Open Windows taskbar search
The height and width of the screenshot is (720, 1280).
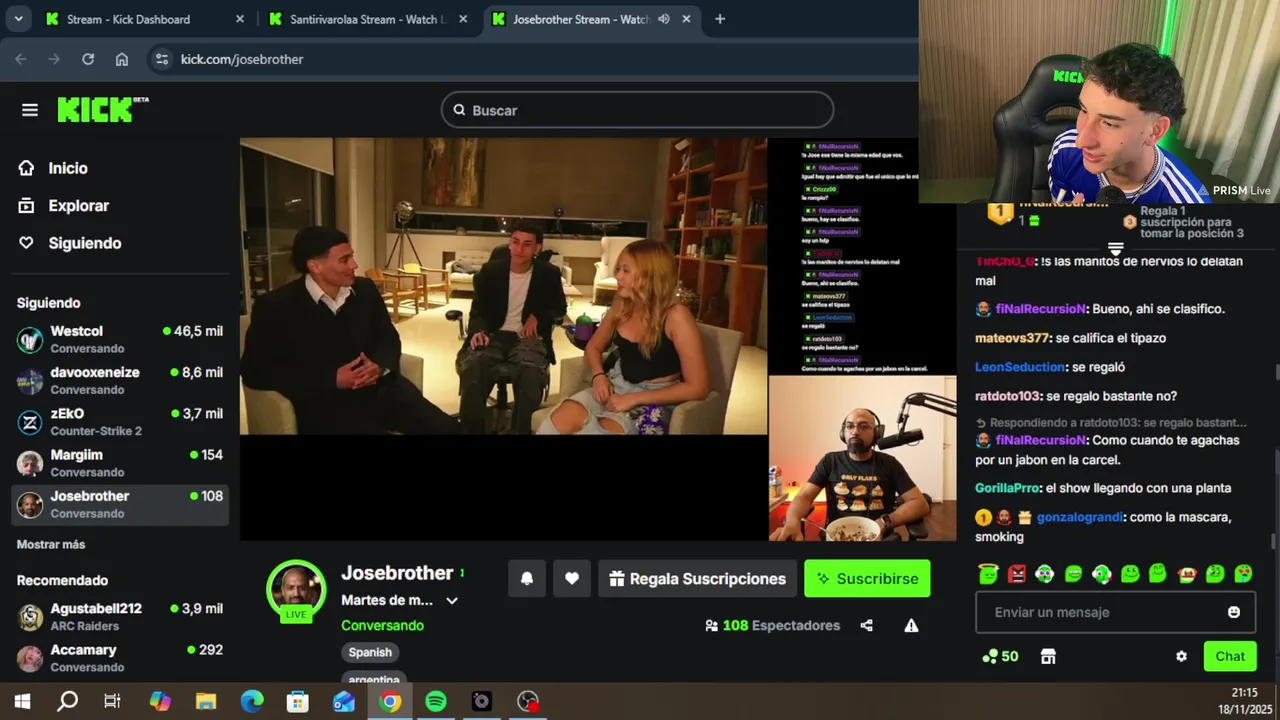point(67,701)
